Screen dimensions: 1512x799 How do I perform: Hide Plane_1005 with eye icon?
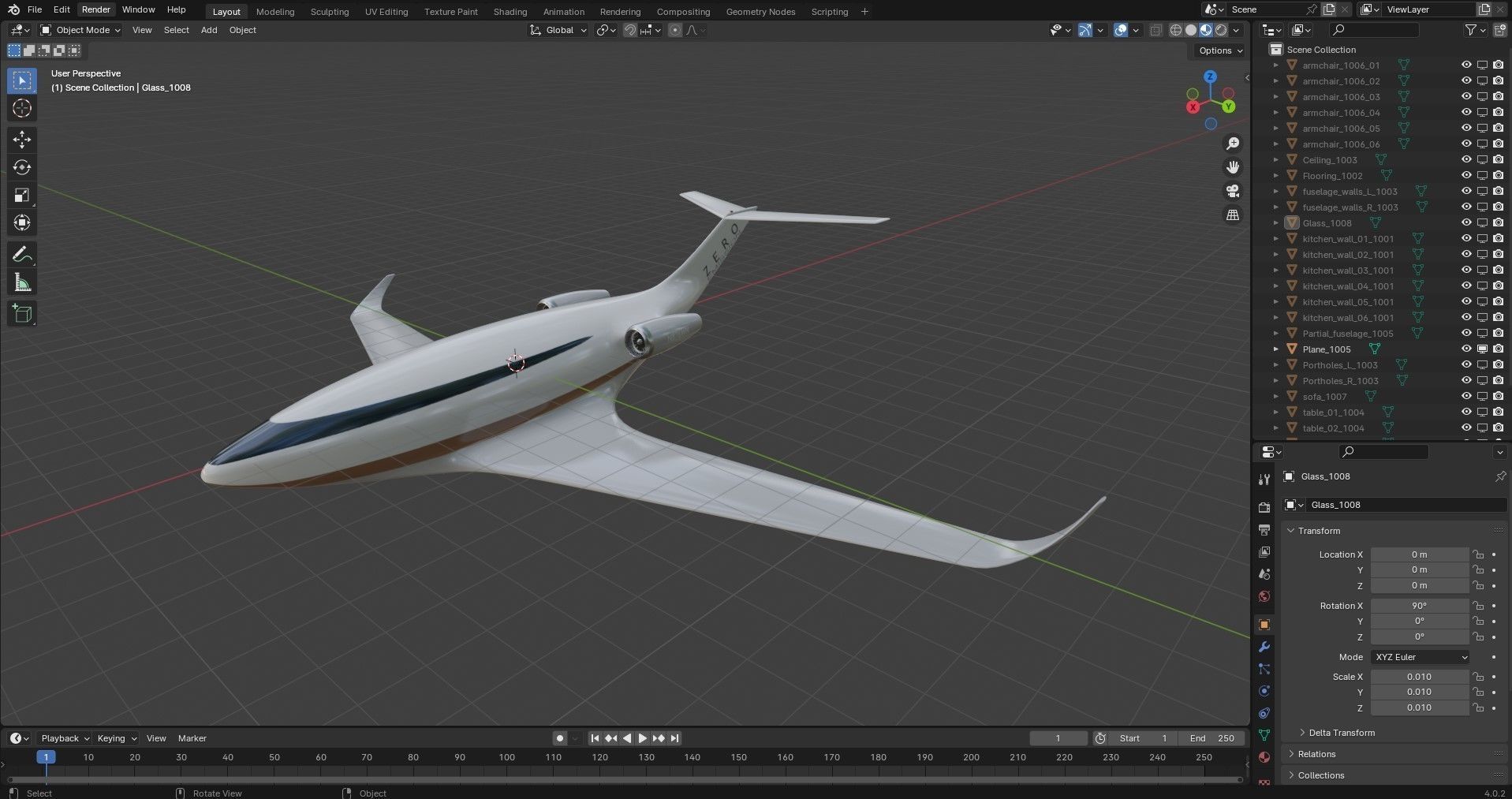pos(1465,349)
